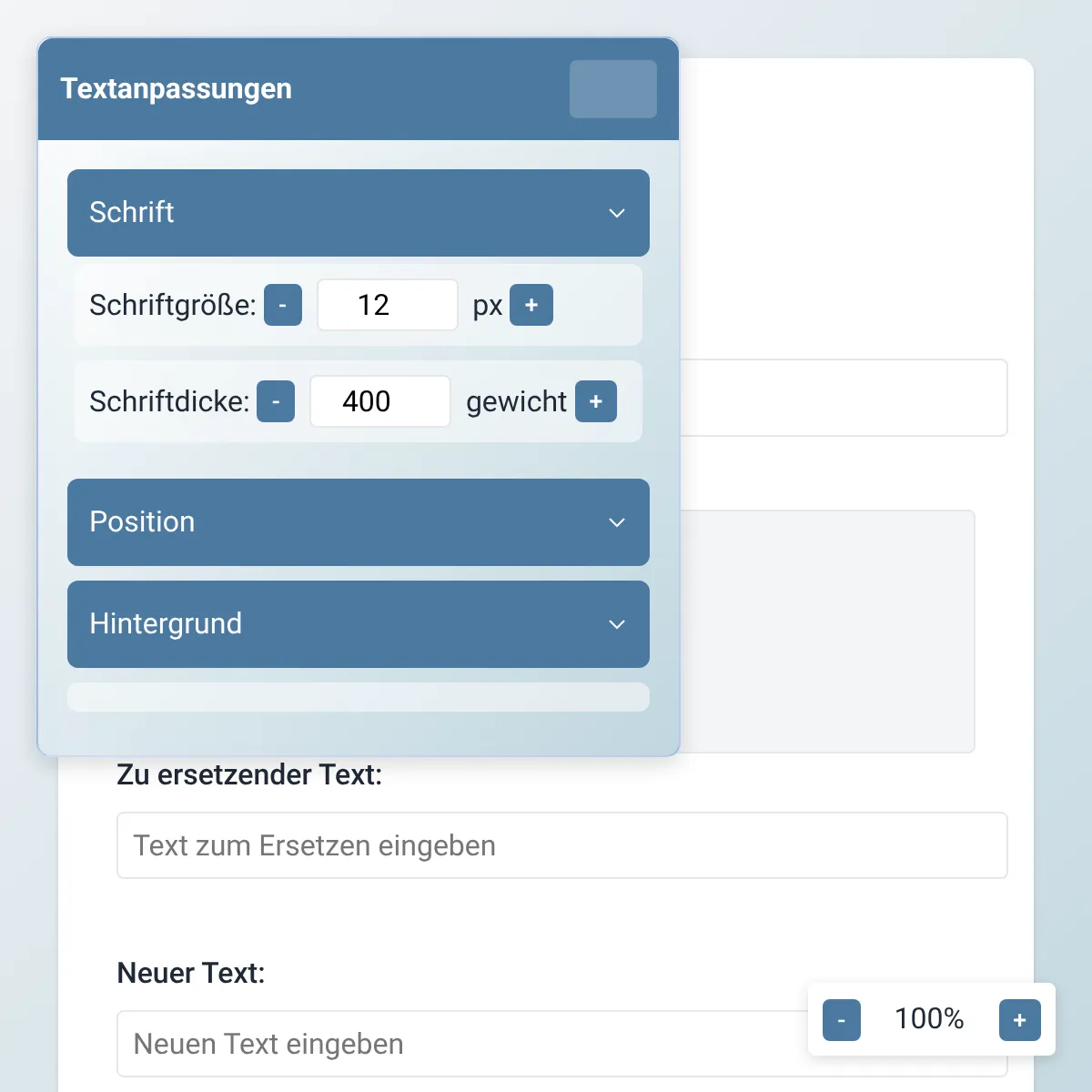The image size is (1092, 1092).
Task: Click the 'Zu ersetzender Text:' label
Action: tap(249, 775)
